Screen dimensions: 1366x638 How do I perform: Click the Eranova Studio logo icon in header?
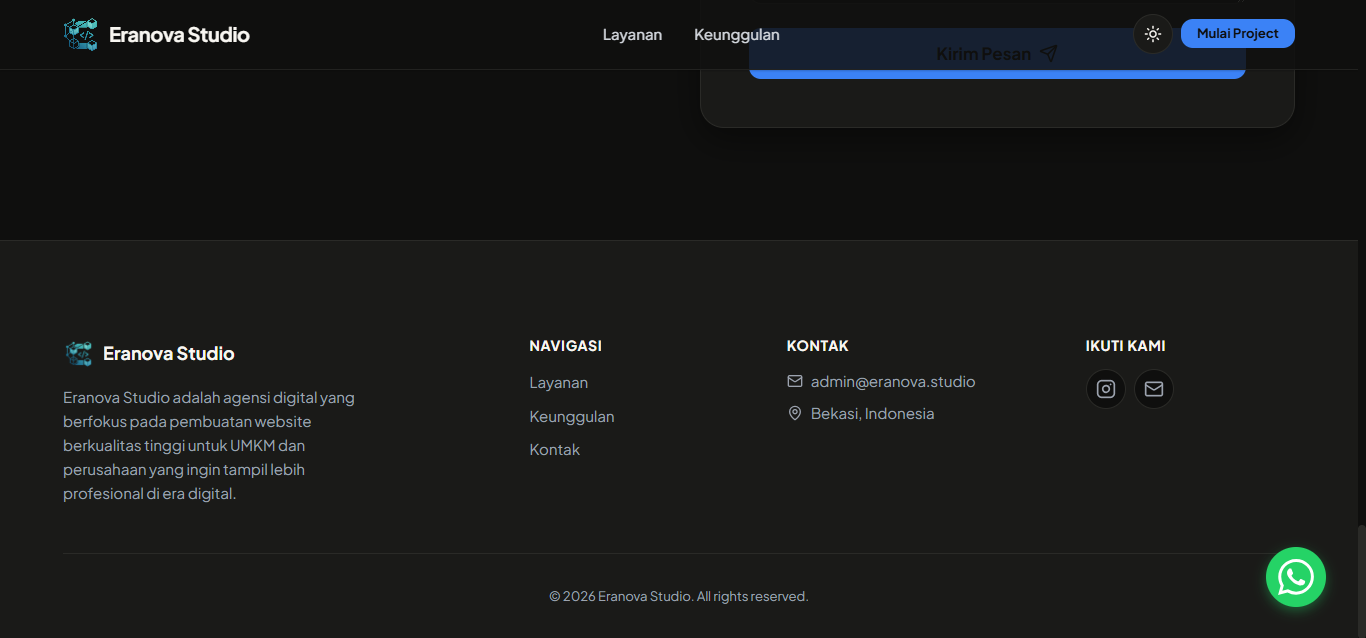(81, 34)
